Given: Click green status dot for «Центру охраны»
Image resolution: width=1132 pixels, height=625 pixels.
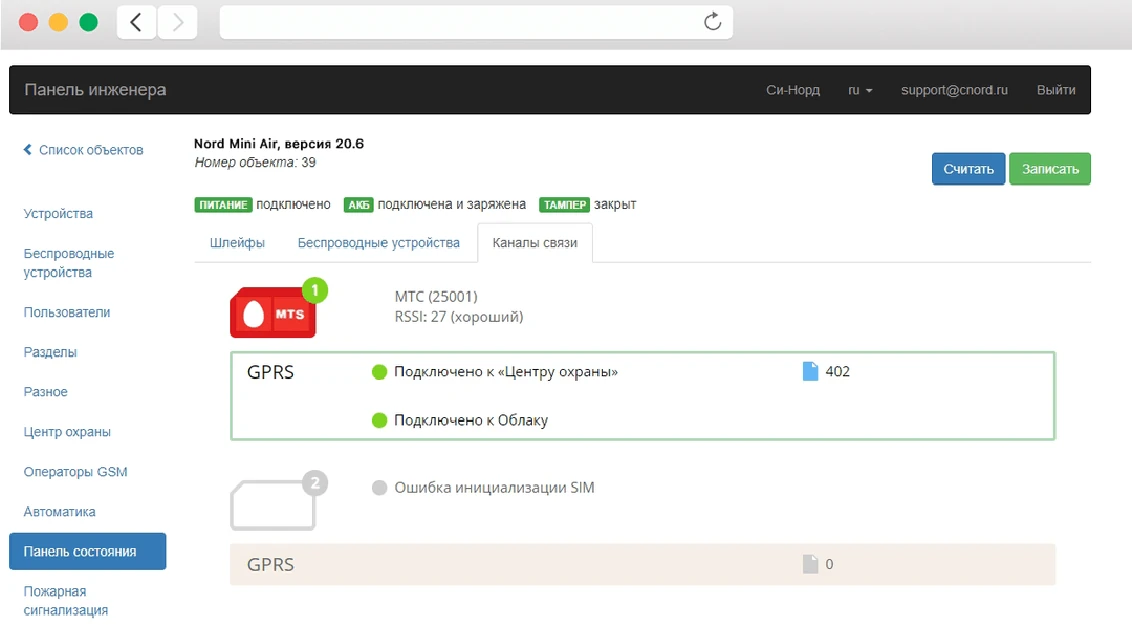Looking at the screenshot, I should tap(379, 372).
